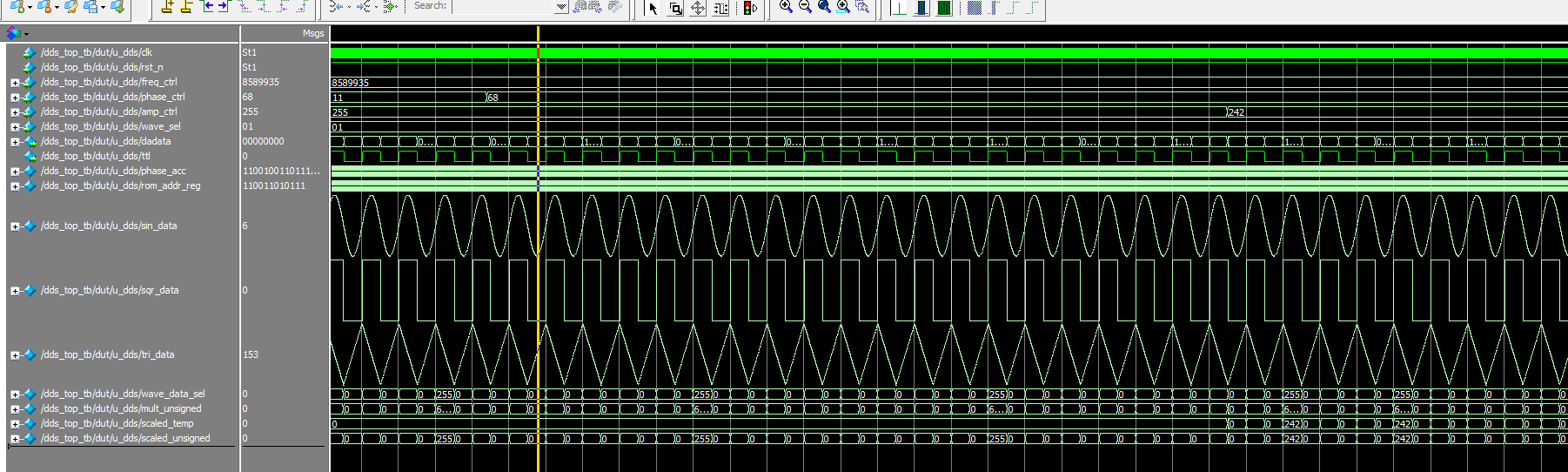This screenshot has width=1568, height=472.
Task: Click the freq_ctrl value 8589935 in Msgs
Action: point(261,82)
